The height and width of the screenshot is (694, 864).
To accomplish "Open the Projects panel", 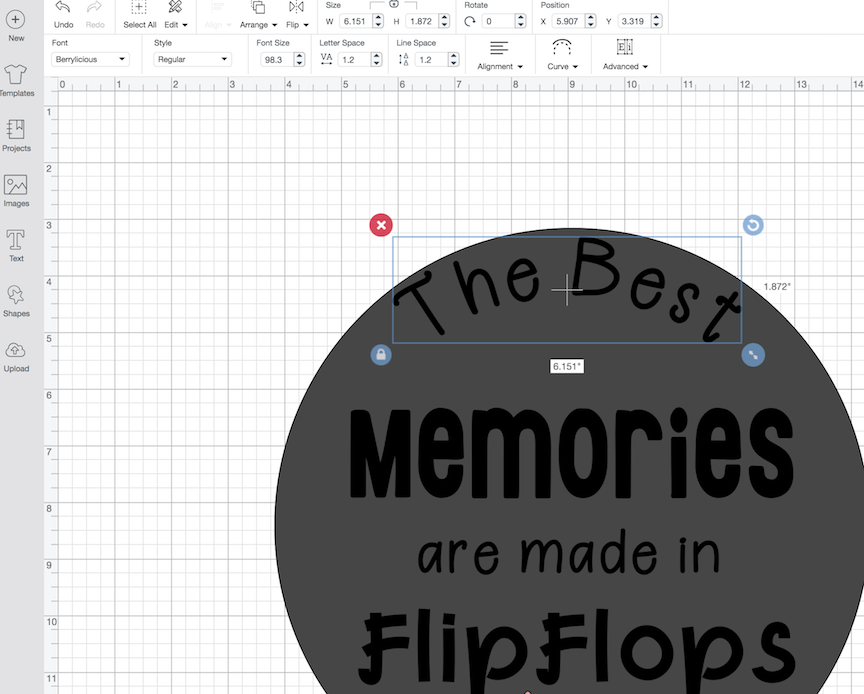I will 16,136.
